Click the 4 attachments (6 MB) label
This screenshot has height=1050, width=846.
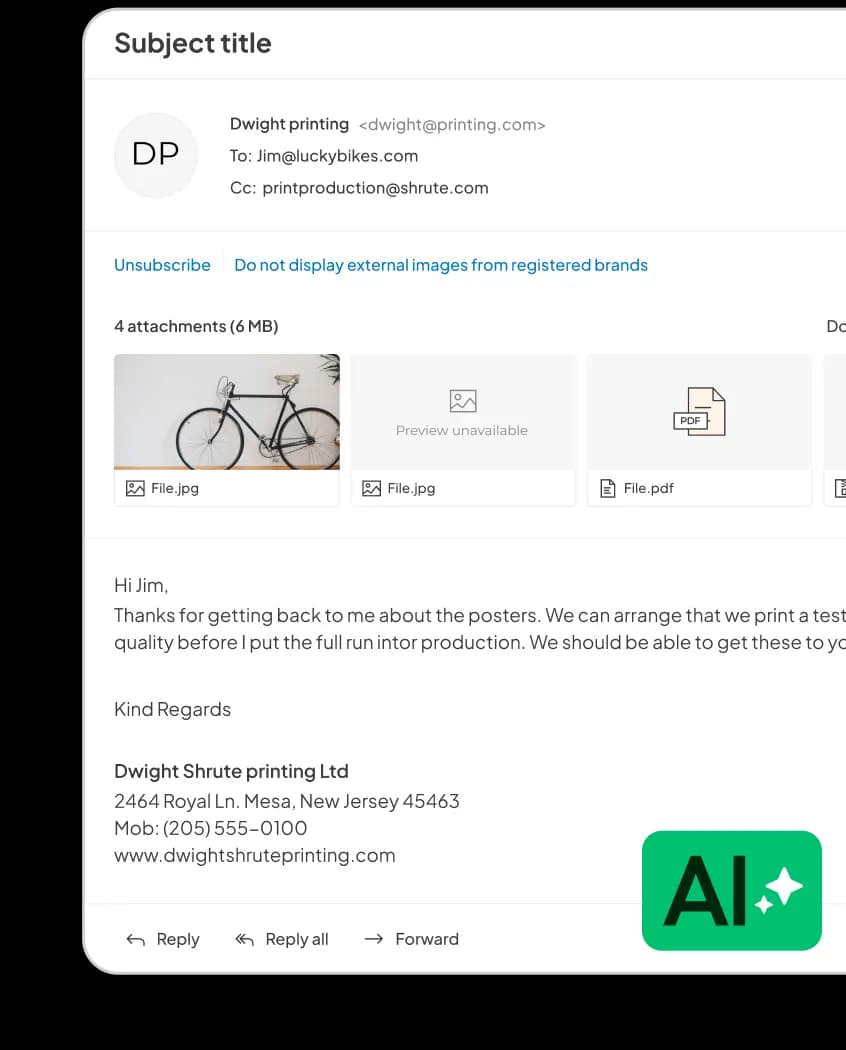click(196, 326)
